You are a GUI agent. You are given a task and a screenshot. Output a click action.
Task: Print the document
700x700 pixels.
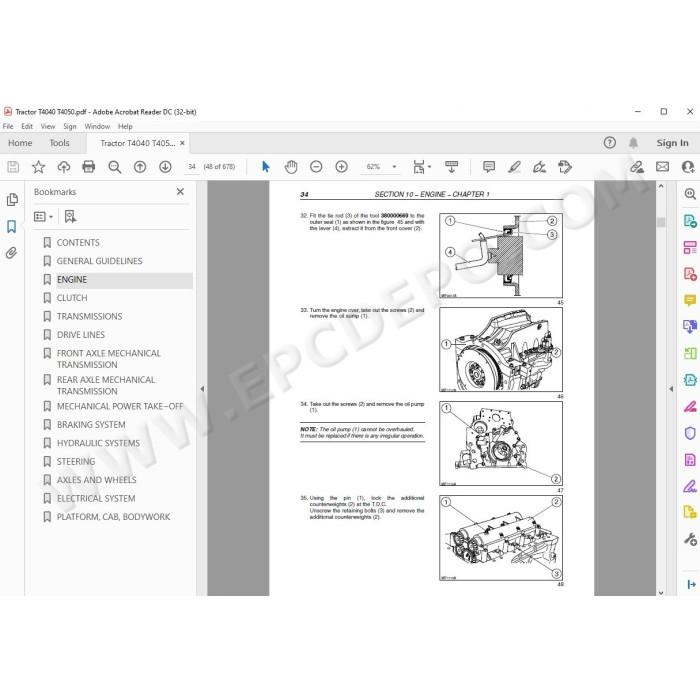click(x=89, y=167)
